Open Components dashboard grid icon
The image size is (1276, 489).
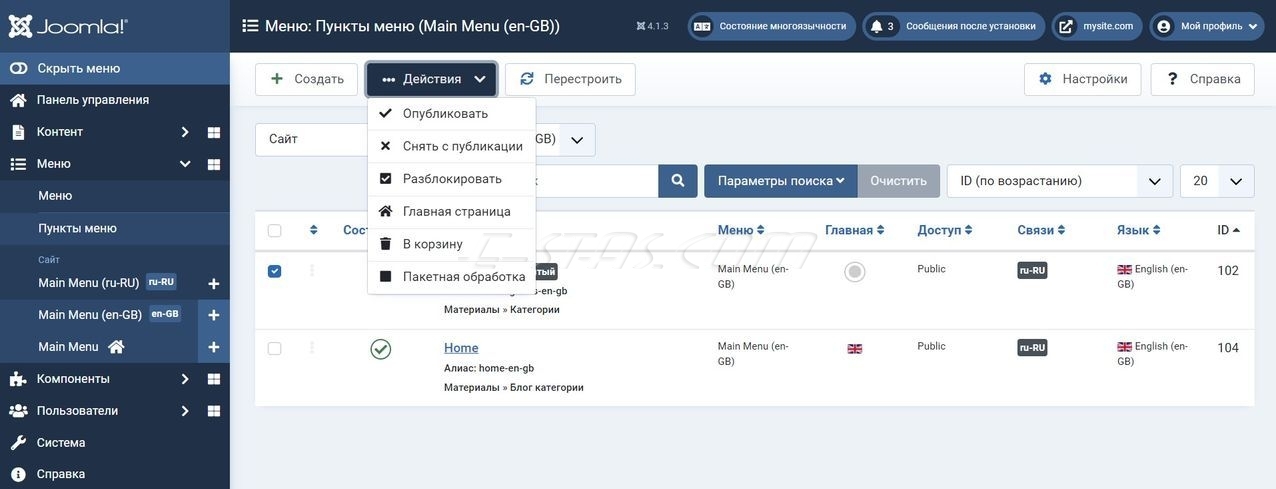point(214,379)
